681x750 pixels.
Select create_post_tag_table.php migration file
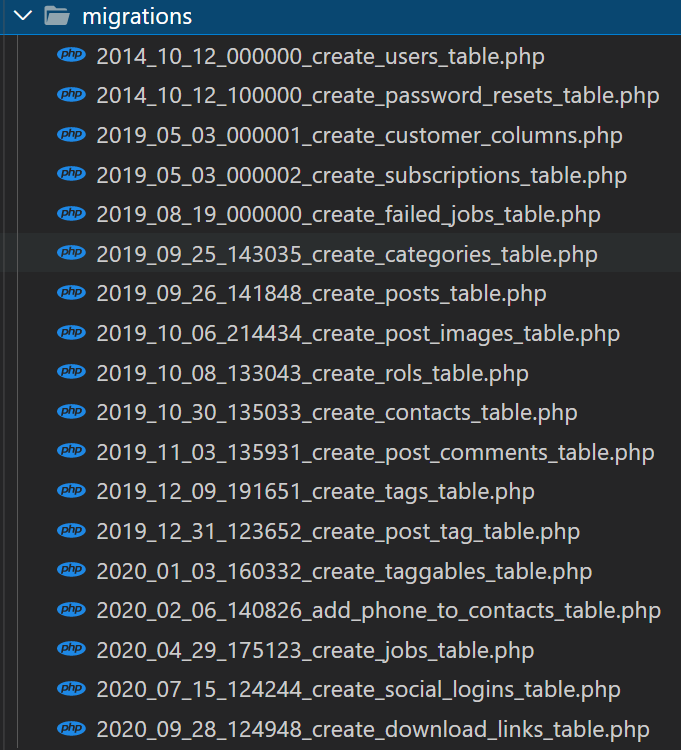pos(338,531)
